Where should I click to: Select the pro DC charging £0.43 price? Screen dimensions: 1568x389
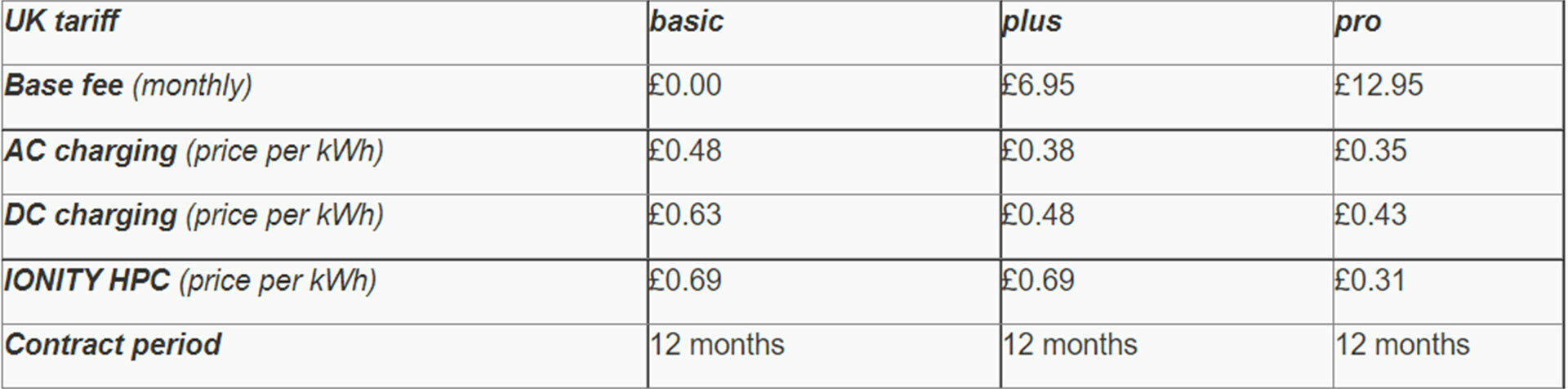(x=1370, y=215)
